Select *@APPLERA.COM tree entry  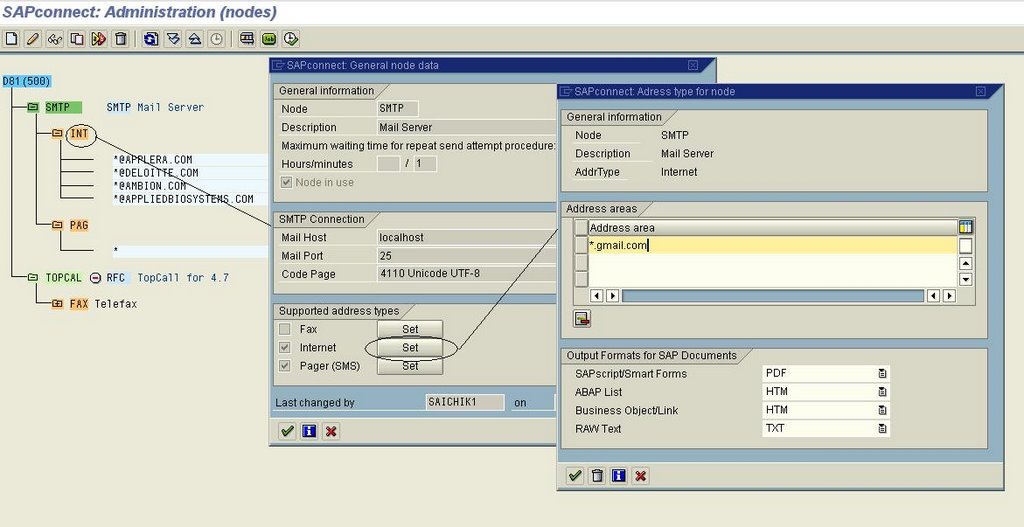tap(153, 159)
